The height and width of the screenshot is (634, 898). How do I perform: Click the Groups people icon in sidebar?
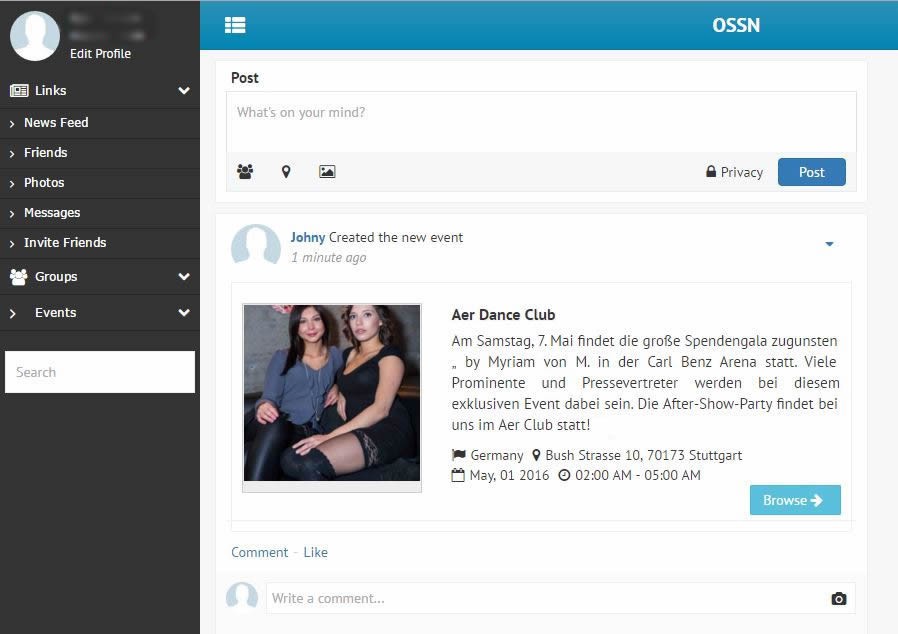[x=18, y=277]
